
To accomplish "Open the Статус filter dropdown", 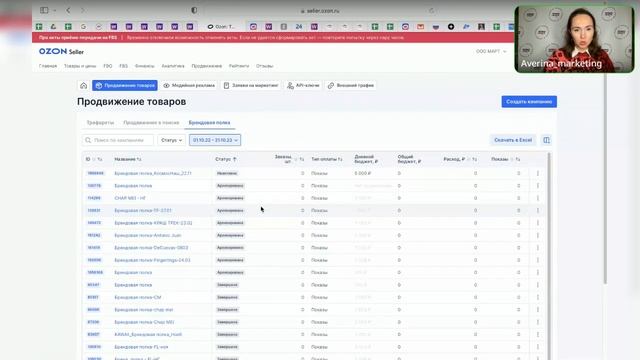I will point(171,140).
